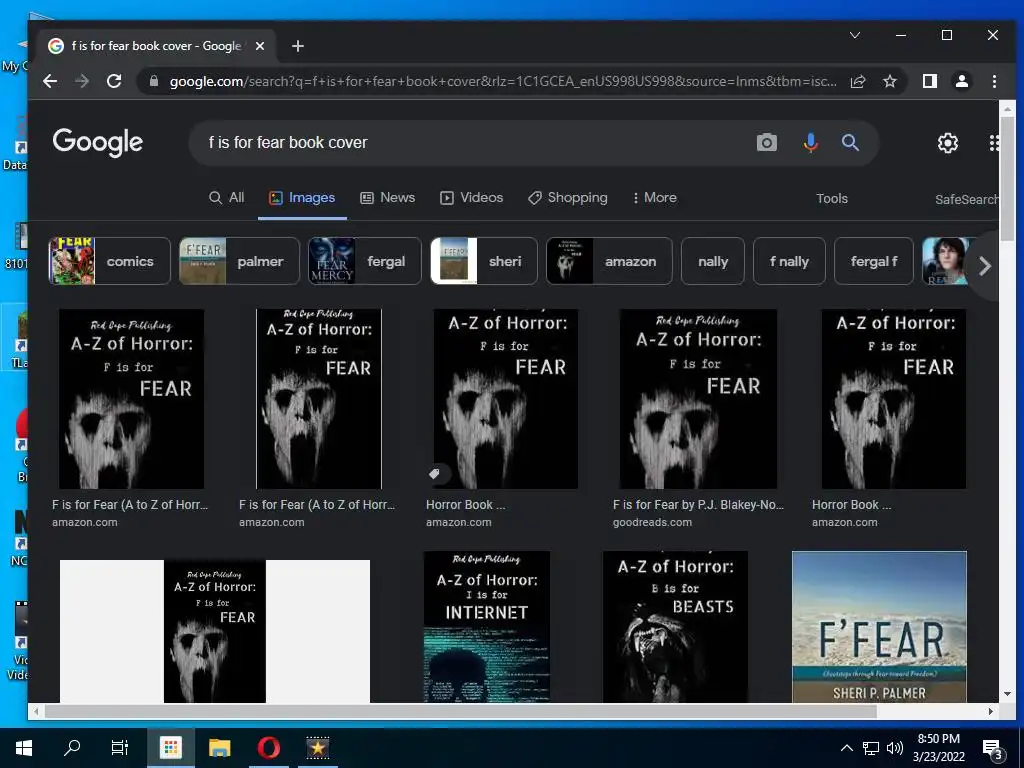This screenshot has width=1024, height=768.
Task: Click the browser back arrow
Action: (50, 81)
